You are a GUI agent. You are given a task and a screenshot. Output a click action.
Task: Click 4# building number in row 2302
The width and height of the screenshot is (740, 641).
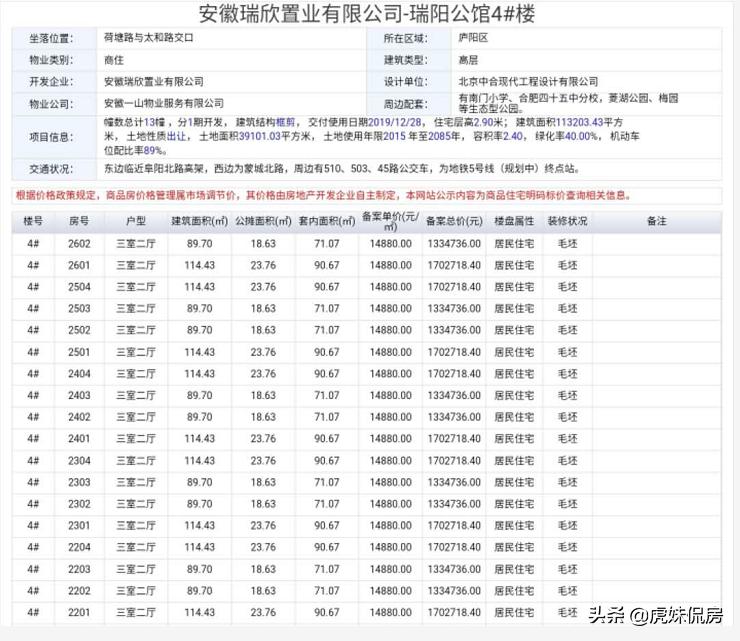tap(33, 504)
